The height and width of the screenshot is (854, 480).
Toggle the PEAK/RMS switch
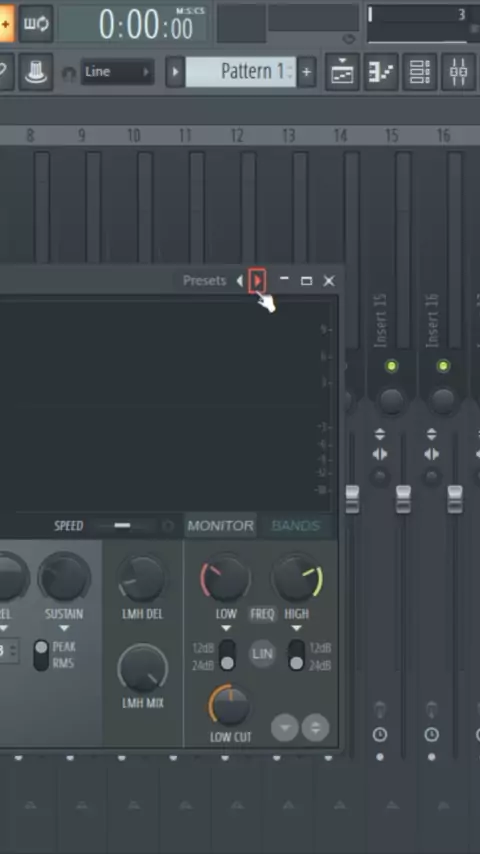(x=41, y=655)
